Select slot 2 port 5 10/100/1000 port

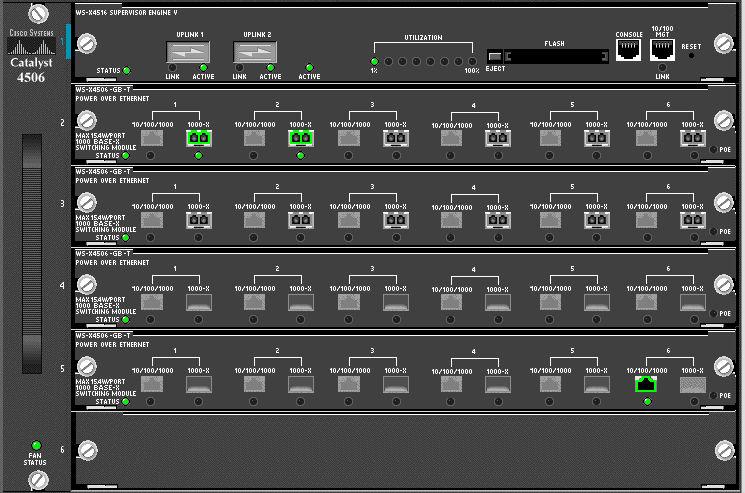point(550,138)
